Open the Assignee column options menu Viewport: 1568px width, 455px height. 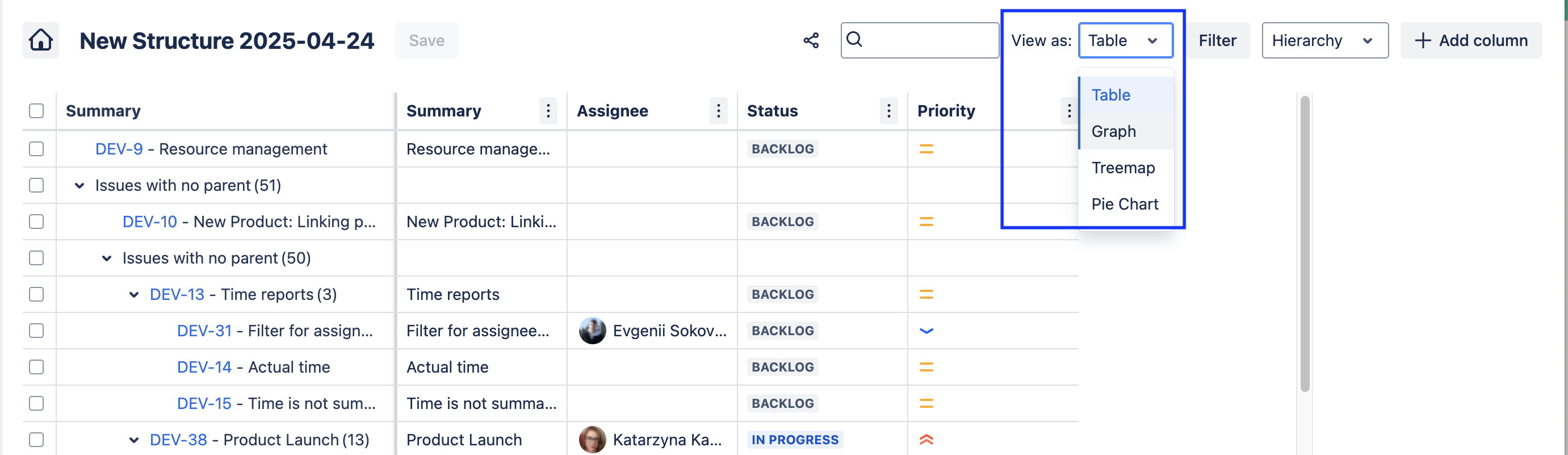pyautogui.click(x=718, y=111)
